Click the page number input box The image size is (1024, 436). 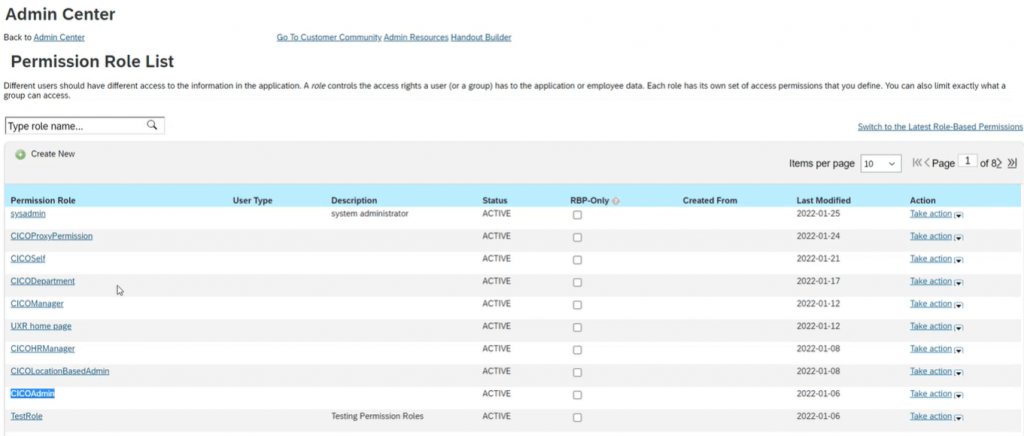[968, 162]
